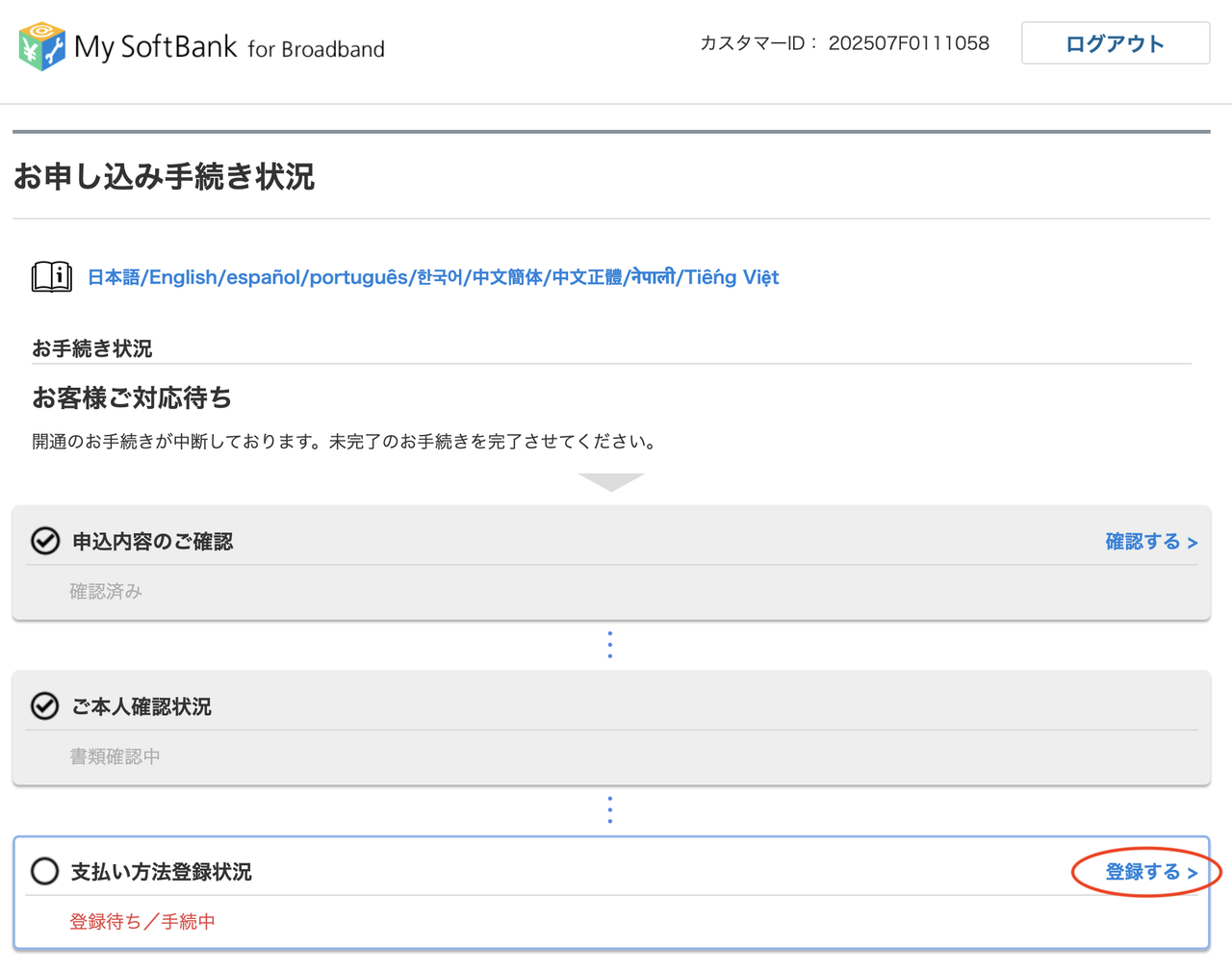
Task: Click the お客様ご対応待ち status text
Action: tap(132, 397)
